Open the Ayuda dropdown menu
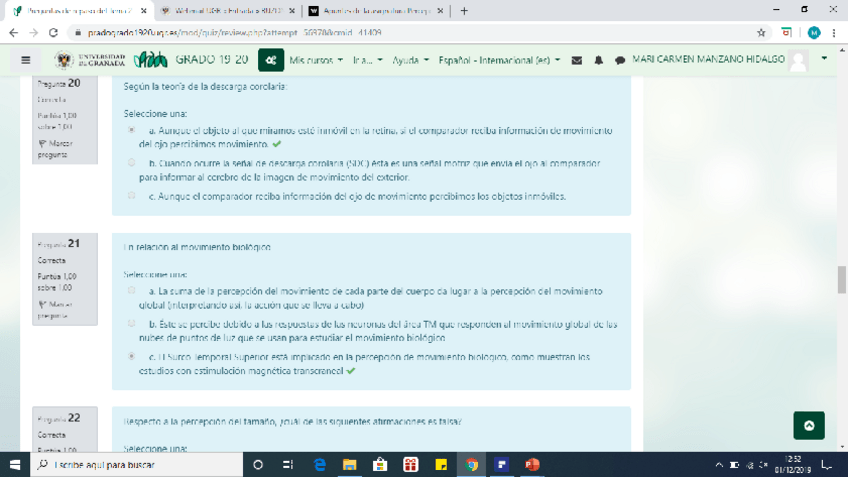 pyautogui.click(x=410, y=60)
